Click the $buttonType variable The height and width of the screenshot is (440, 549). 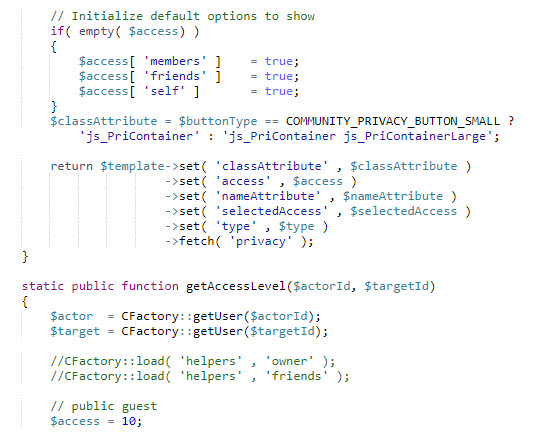point(218,121)
